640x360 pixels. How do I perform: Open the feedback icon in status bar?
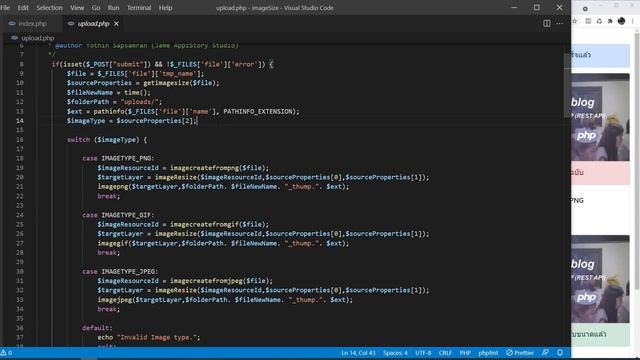(545, 353)
